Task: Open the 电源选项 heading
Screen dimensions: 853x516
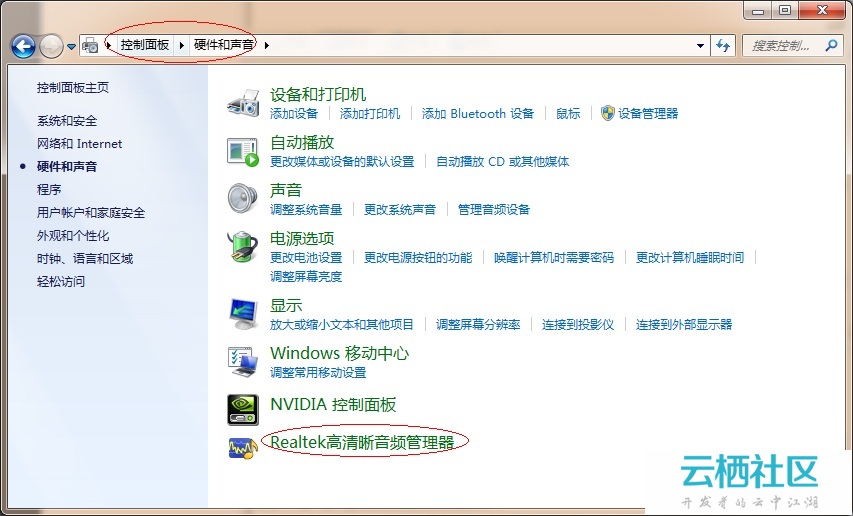Action: (x=302, y=238)
